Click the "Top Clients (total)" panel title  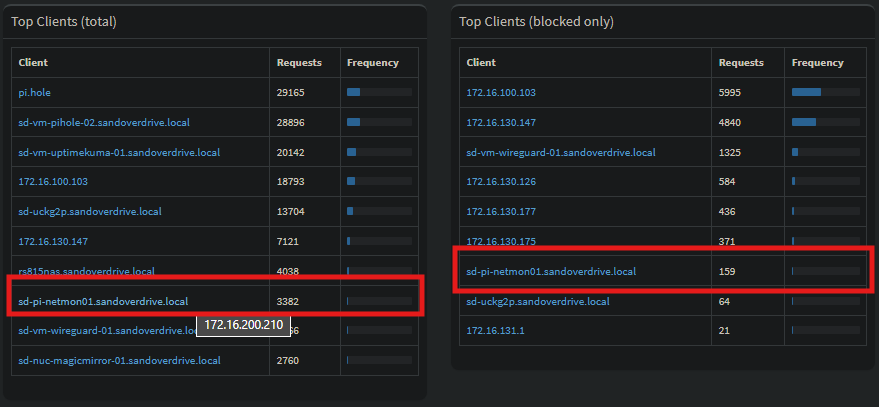click(64, 22)
